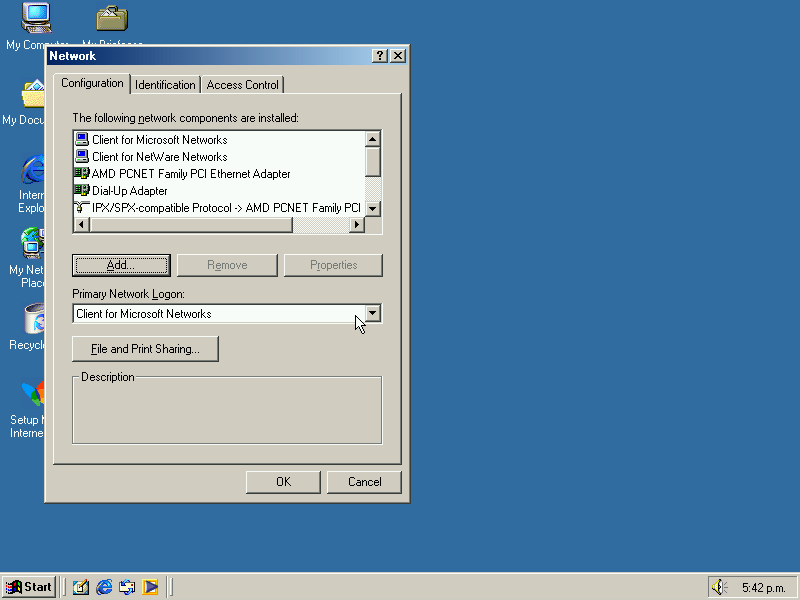The image size is (800, 600).
Task: Switch to the Identification tab
Action: (165, 85)
